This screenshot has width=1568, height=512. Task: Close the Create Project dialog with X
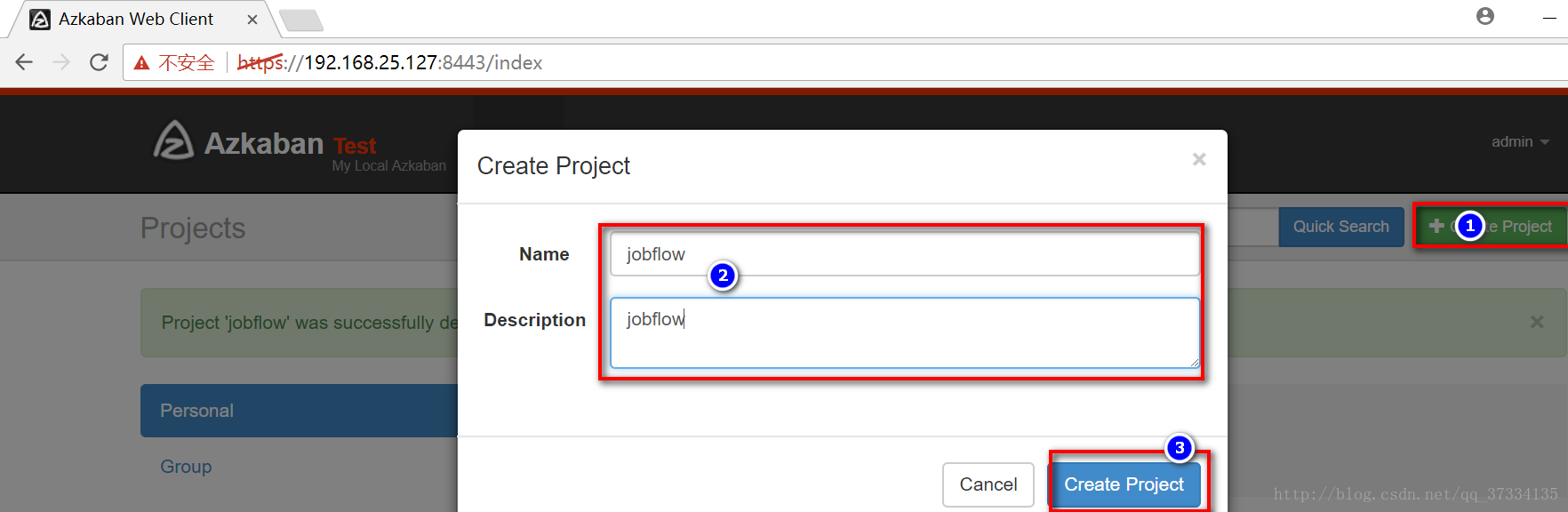click(x=1198, y=159)
